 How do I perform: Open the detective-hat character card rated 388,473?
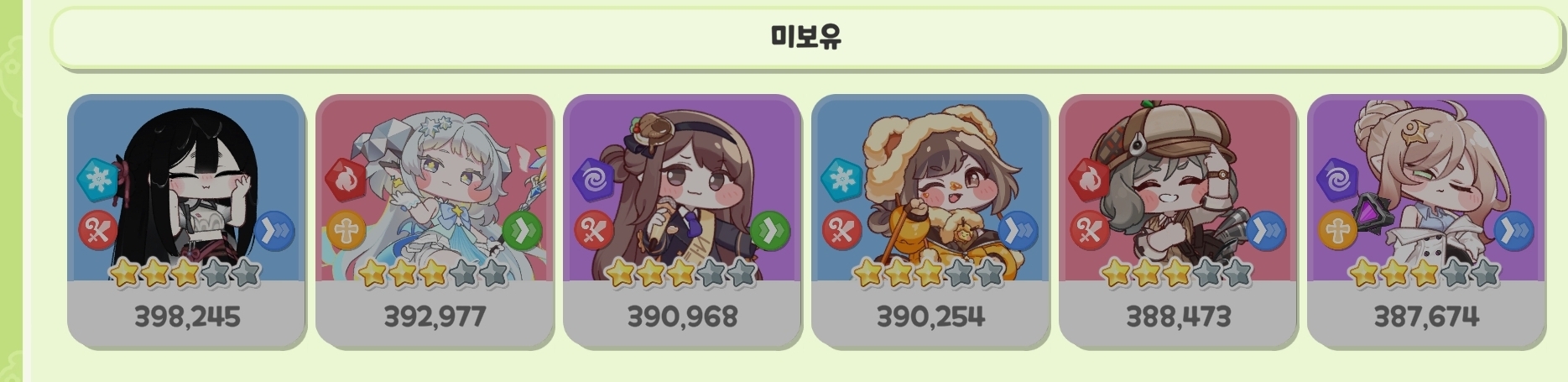coord(1178,221)
